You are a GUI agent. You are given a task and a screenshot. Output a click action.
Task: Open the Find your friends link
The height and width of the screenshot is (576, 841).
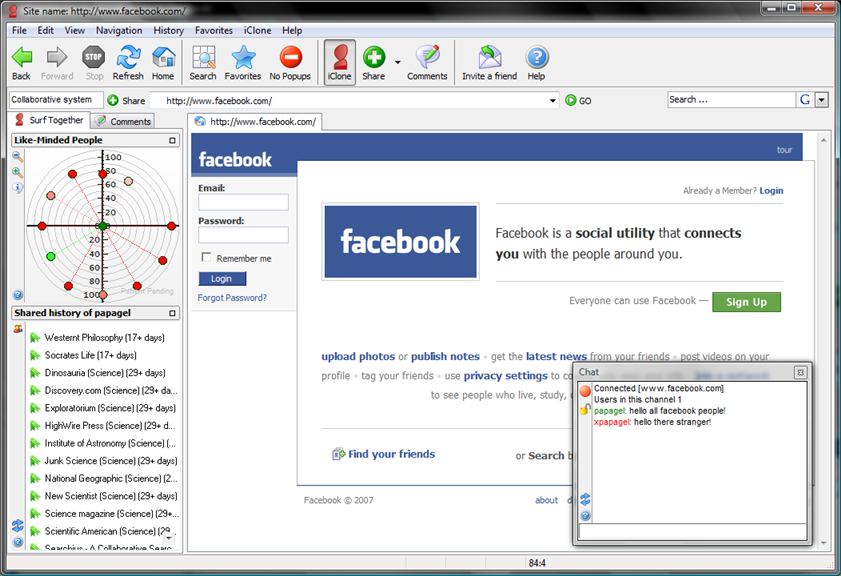[x=392, y=454]
